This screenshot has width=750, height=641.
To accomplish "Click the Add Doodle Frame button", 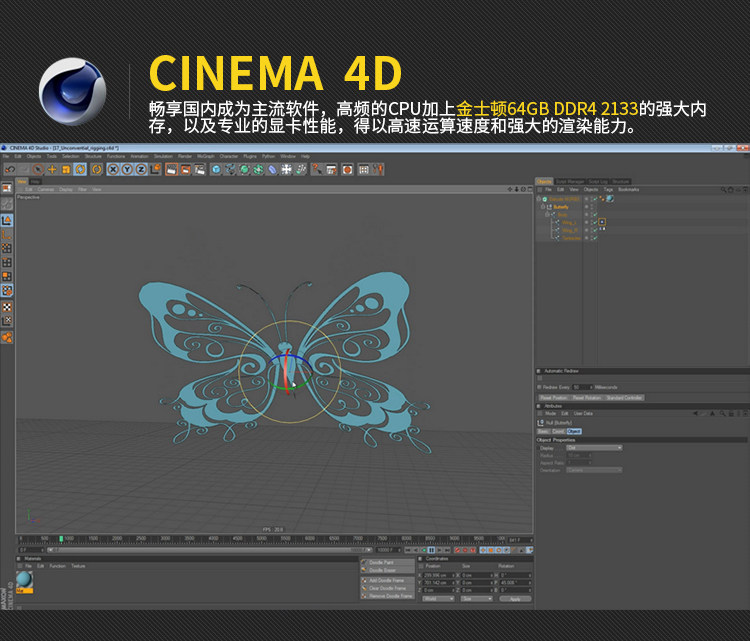I will (x=387, y=580).
